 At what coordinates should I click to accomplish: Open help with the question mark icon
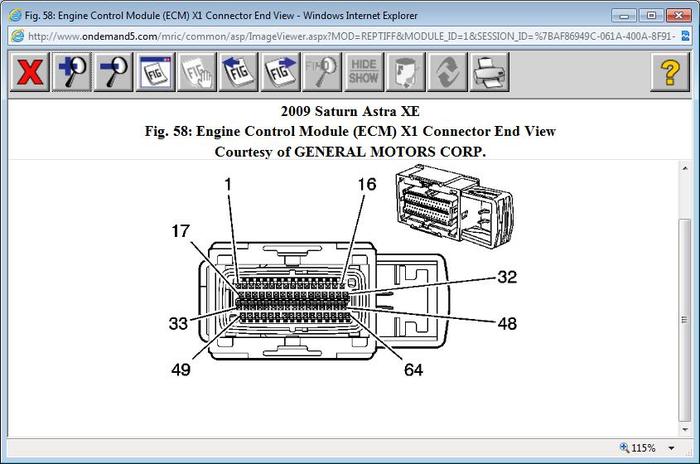tap(670, 72)
